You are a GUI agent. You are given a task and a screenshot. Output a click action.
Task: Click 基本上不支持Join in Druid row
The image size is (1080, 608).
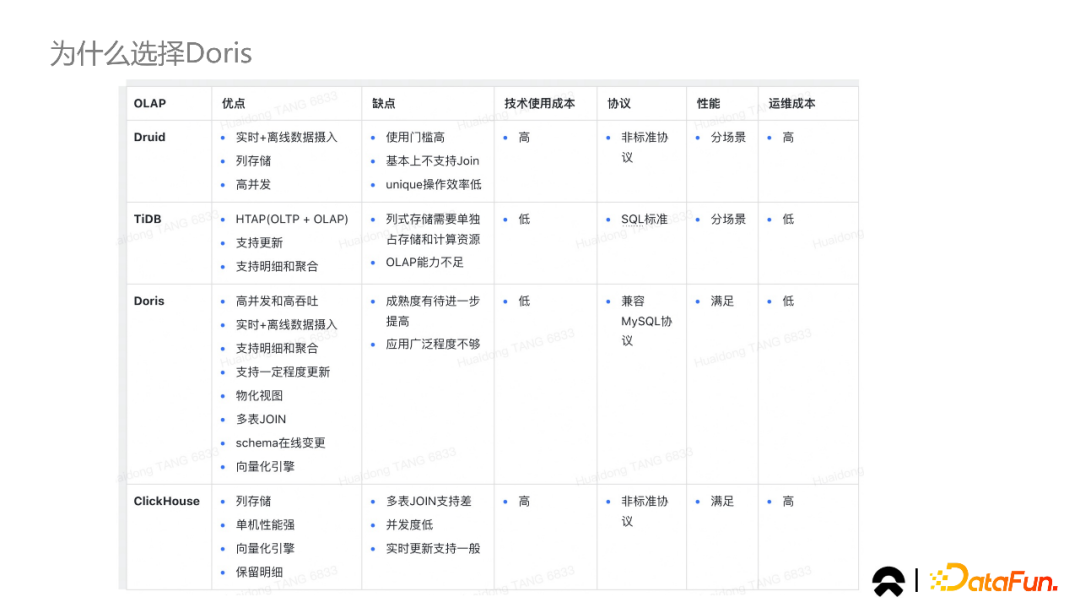[432, 161]
